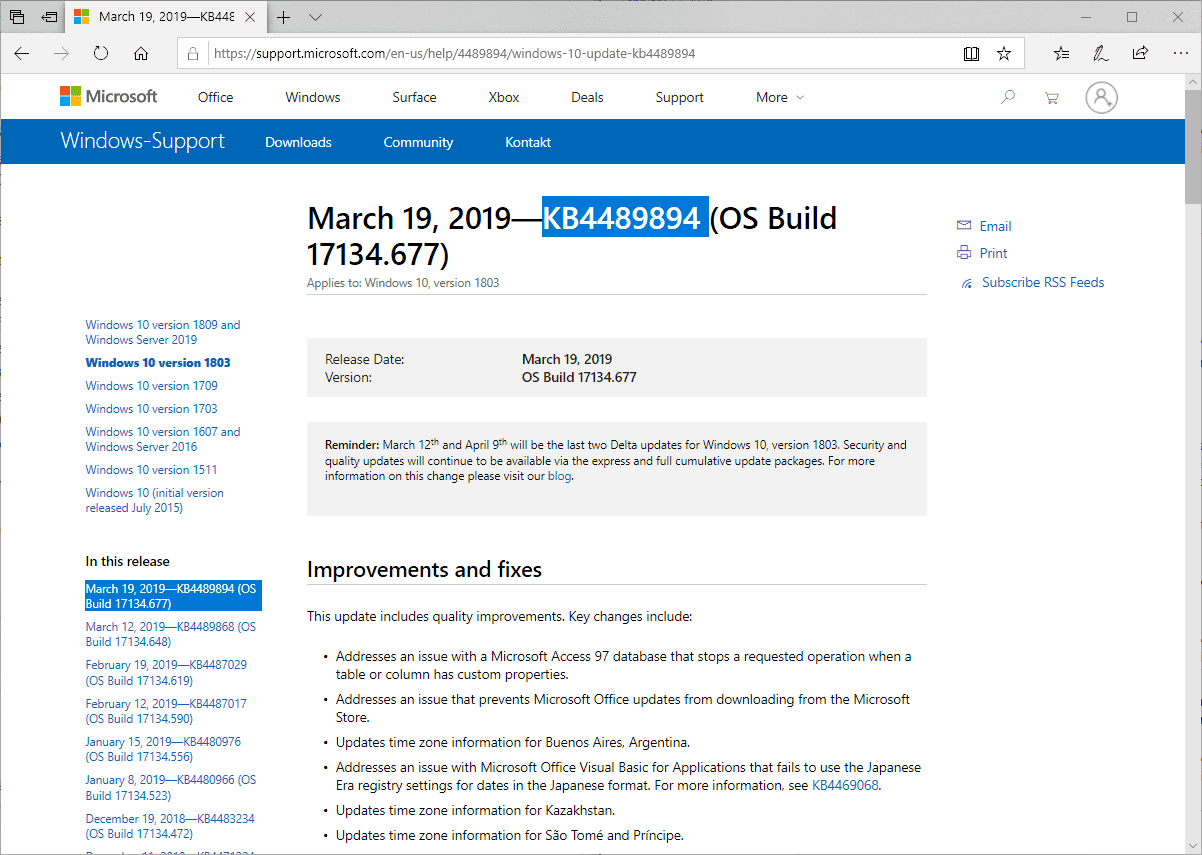Open the shopping cart
The image size is (1202, 855).
pos(1051,98)
